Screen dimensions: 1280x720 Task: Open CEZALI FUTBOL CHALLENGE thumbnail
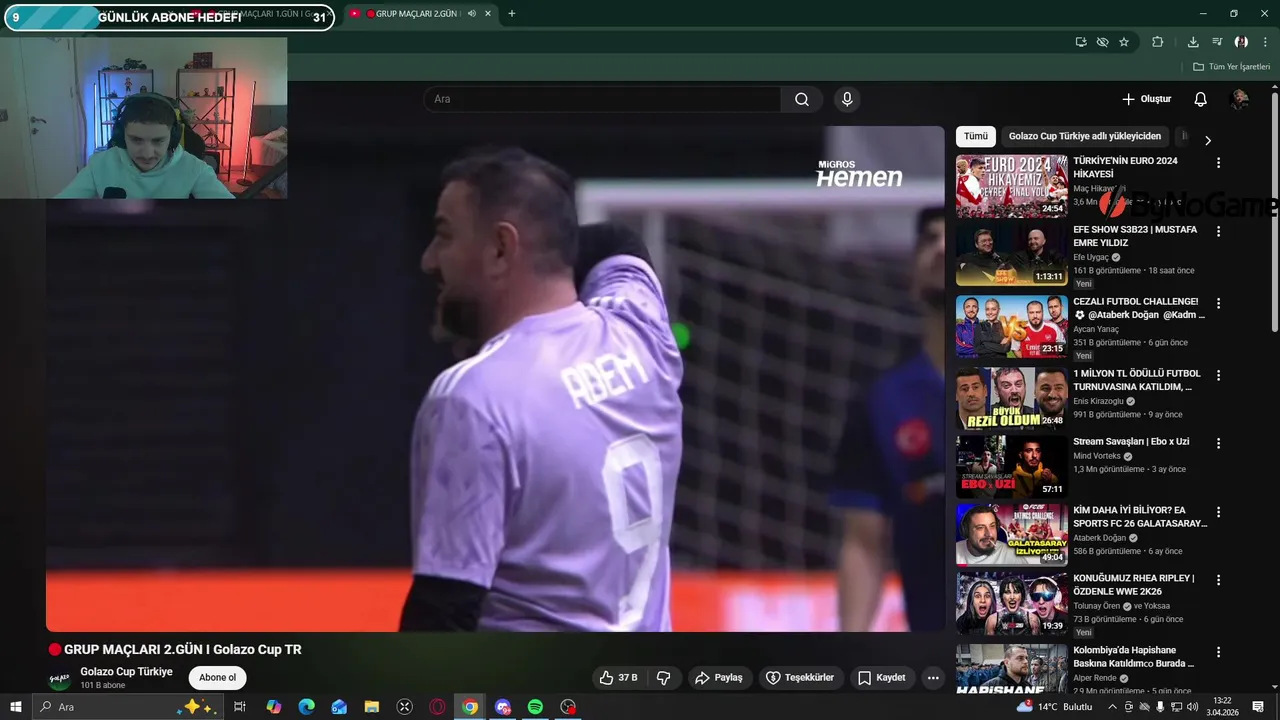[x=1011, y=326]
